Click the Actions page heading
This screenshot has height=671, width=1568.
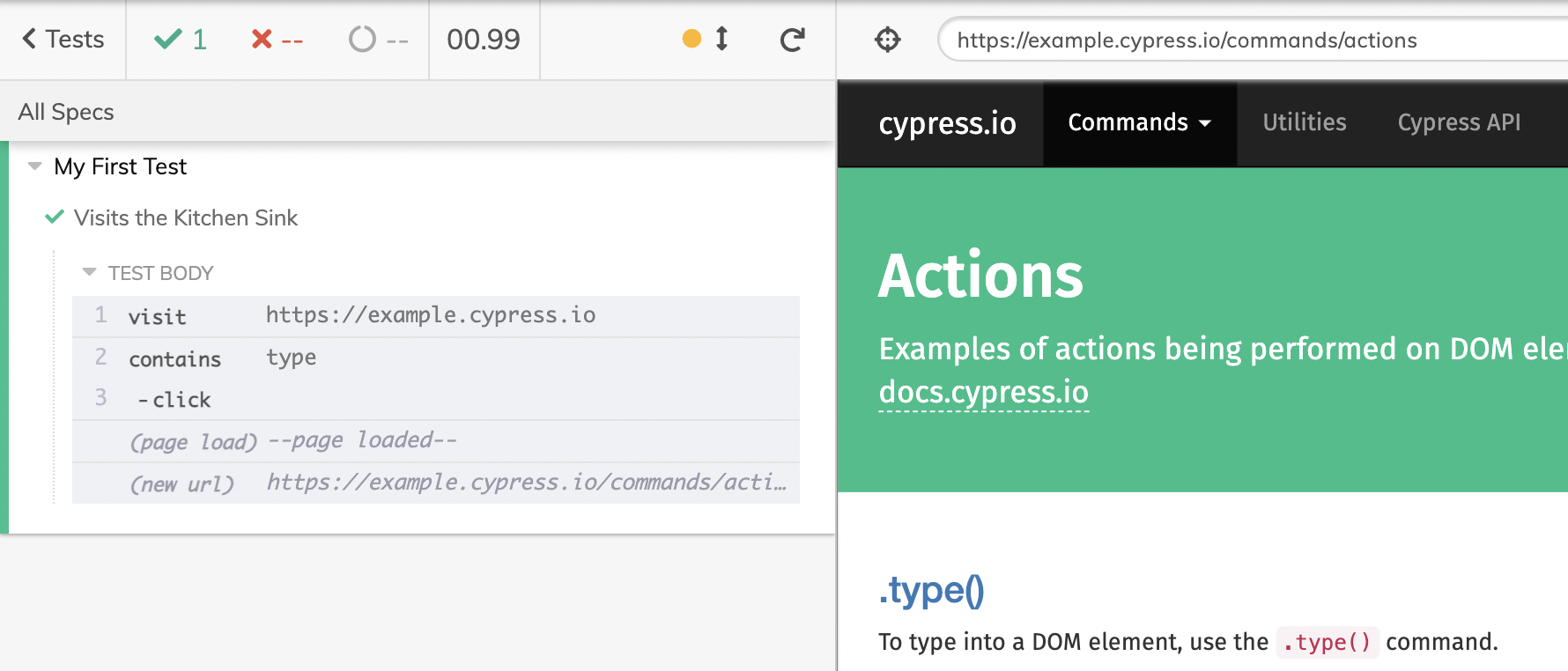[980, 276]
